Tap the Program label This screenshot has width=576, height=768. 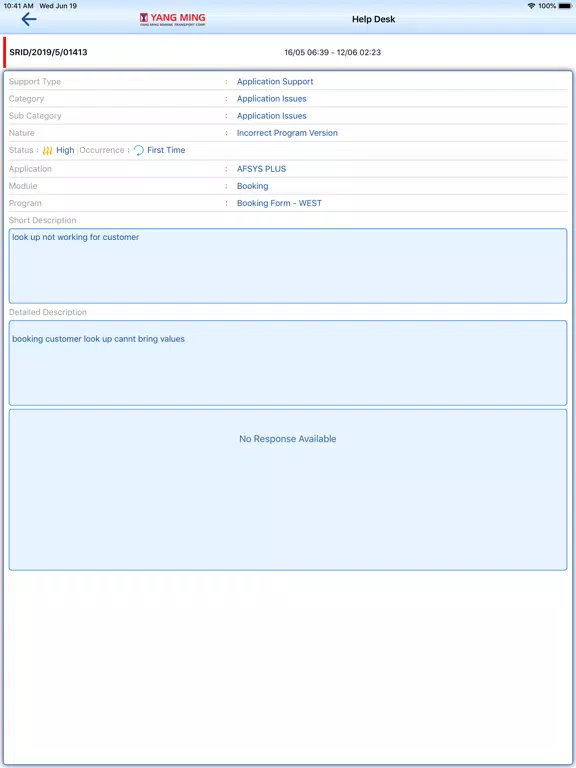tap(25, 203)
